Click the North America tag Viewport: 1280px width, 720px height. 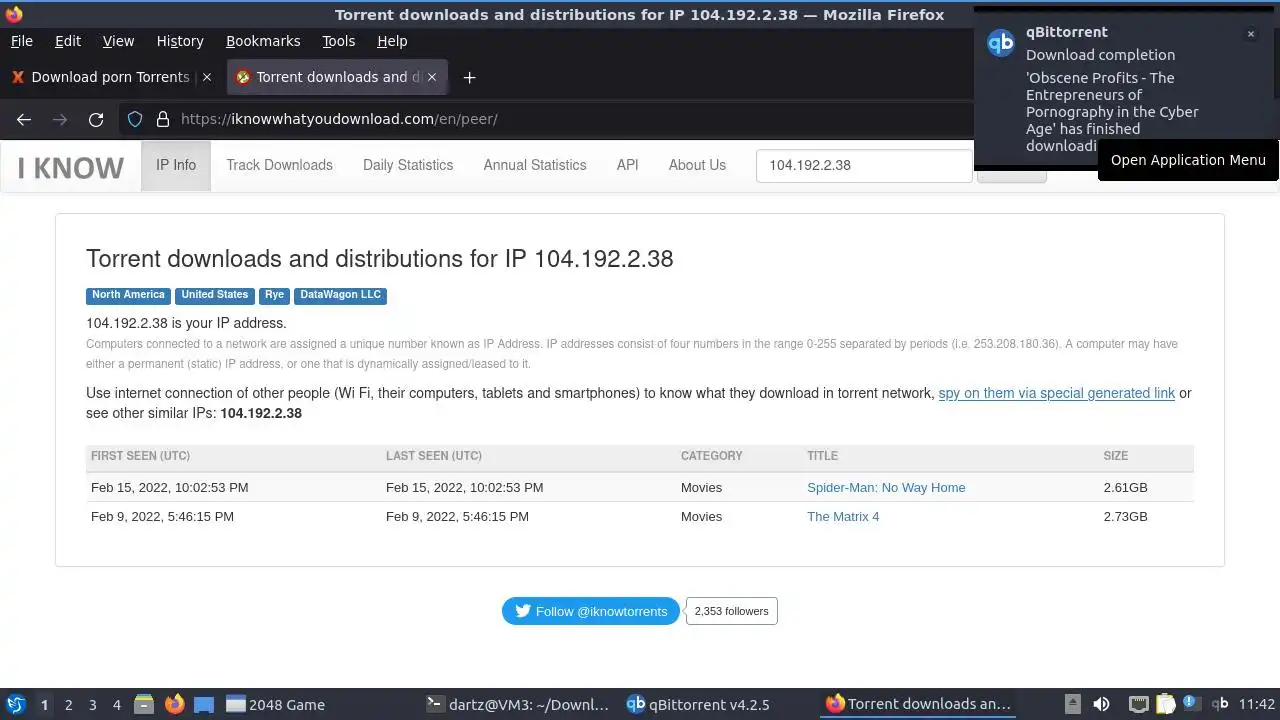(128, 295)
